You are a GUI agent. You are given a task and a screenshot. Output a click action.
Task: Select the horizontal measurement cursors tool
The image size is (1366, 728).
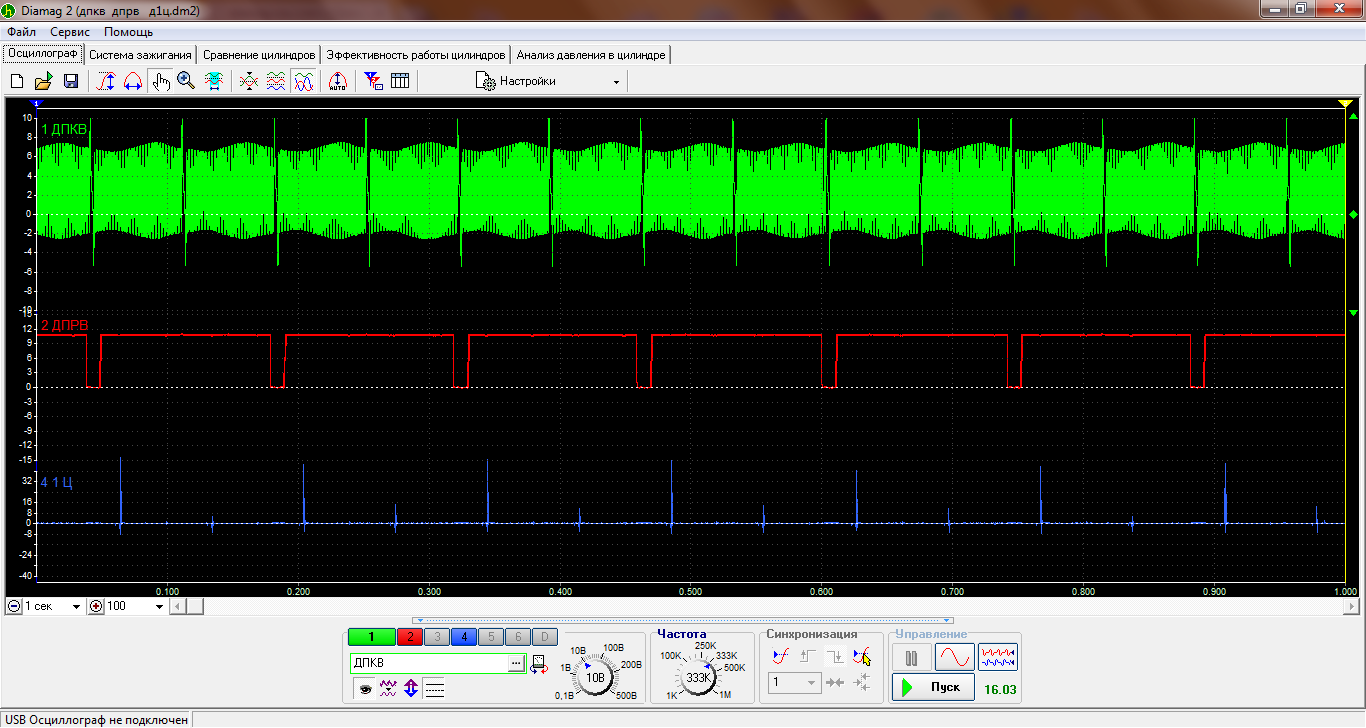[132, 81]
